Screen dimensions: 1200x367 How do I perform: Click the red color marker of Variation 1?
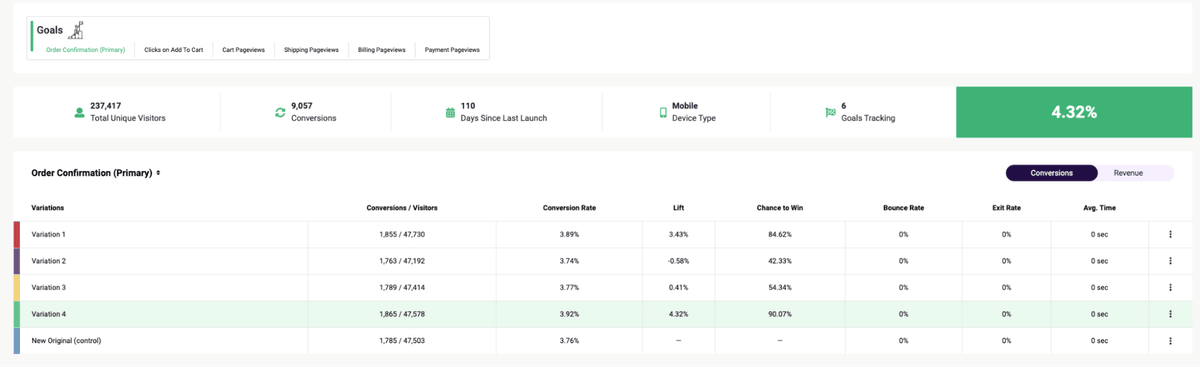16,234
